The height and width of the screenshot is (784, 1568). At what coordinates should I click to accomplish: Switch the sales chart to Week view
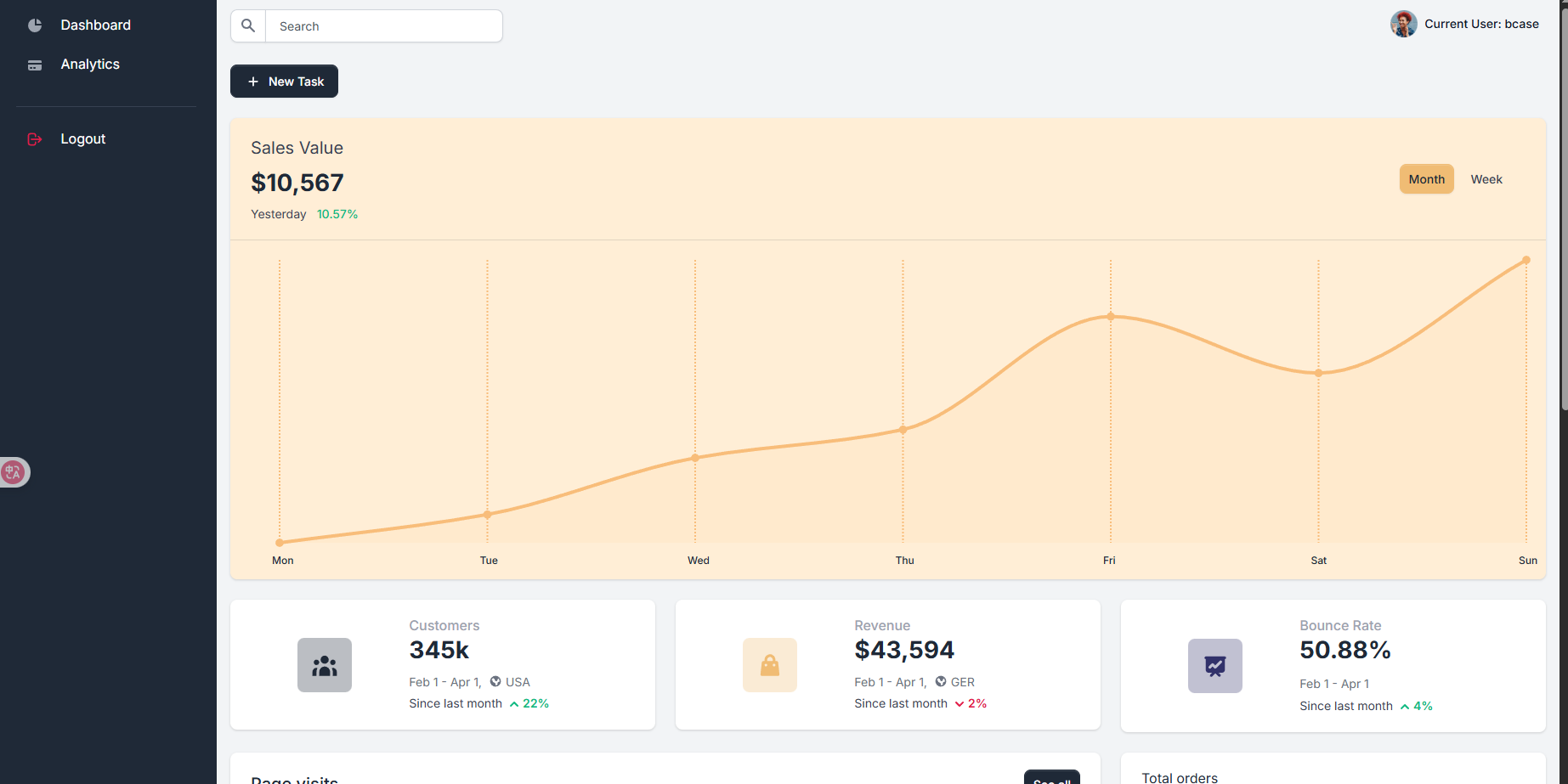[1486, 179]
